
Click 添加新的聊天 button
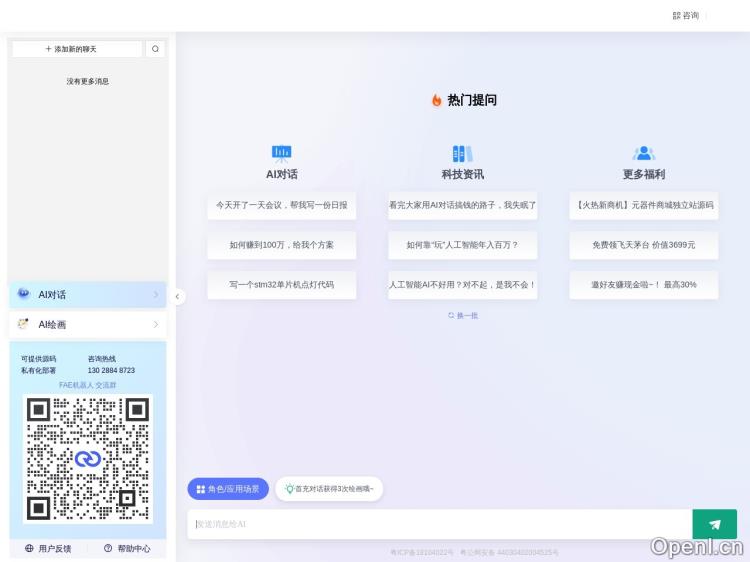point(77,49)
